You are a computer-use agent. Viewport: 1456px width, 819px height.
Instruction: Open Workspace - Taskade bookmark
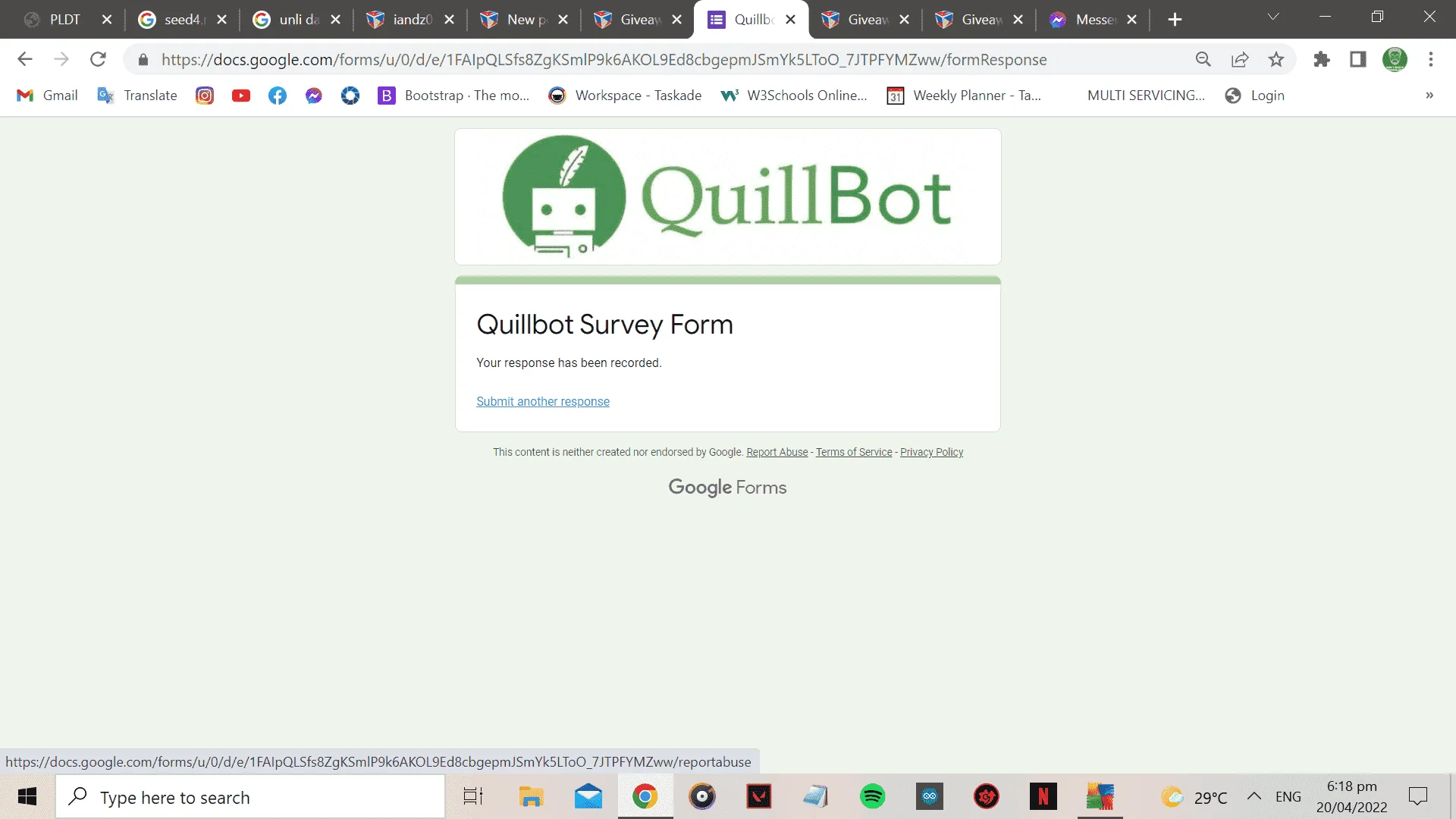(625, 96)
